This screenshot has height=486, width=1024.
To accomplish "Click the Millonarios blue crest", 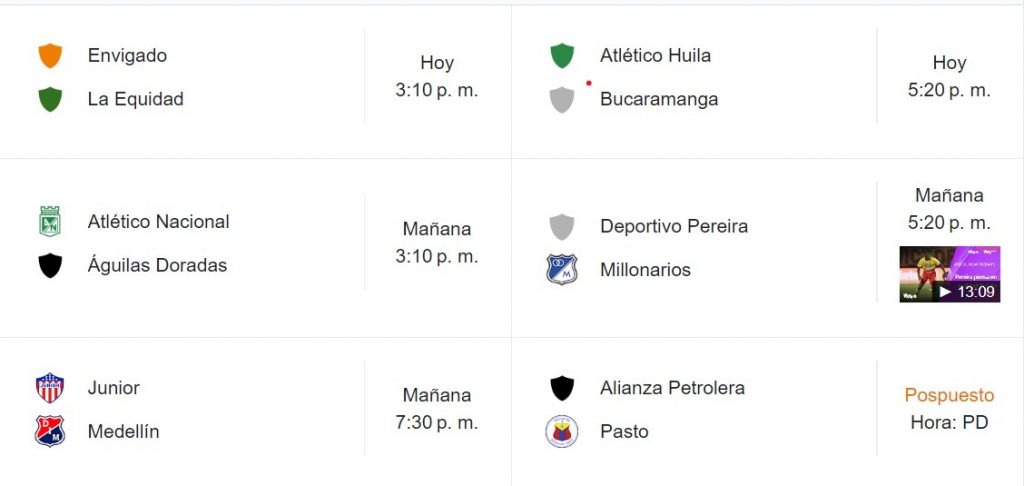I will [562, 269].
